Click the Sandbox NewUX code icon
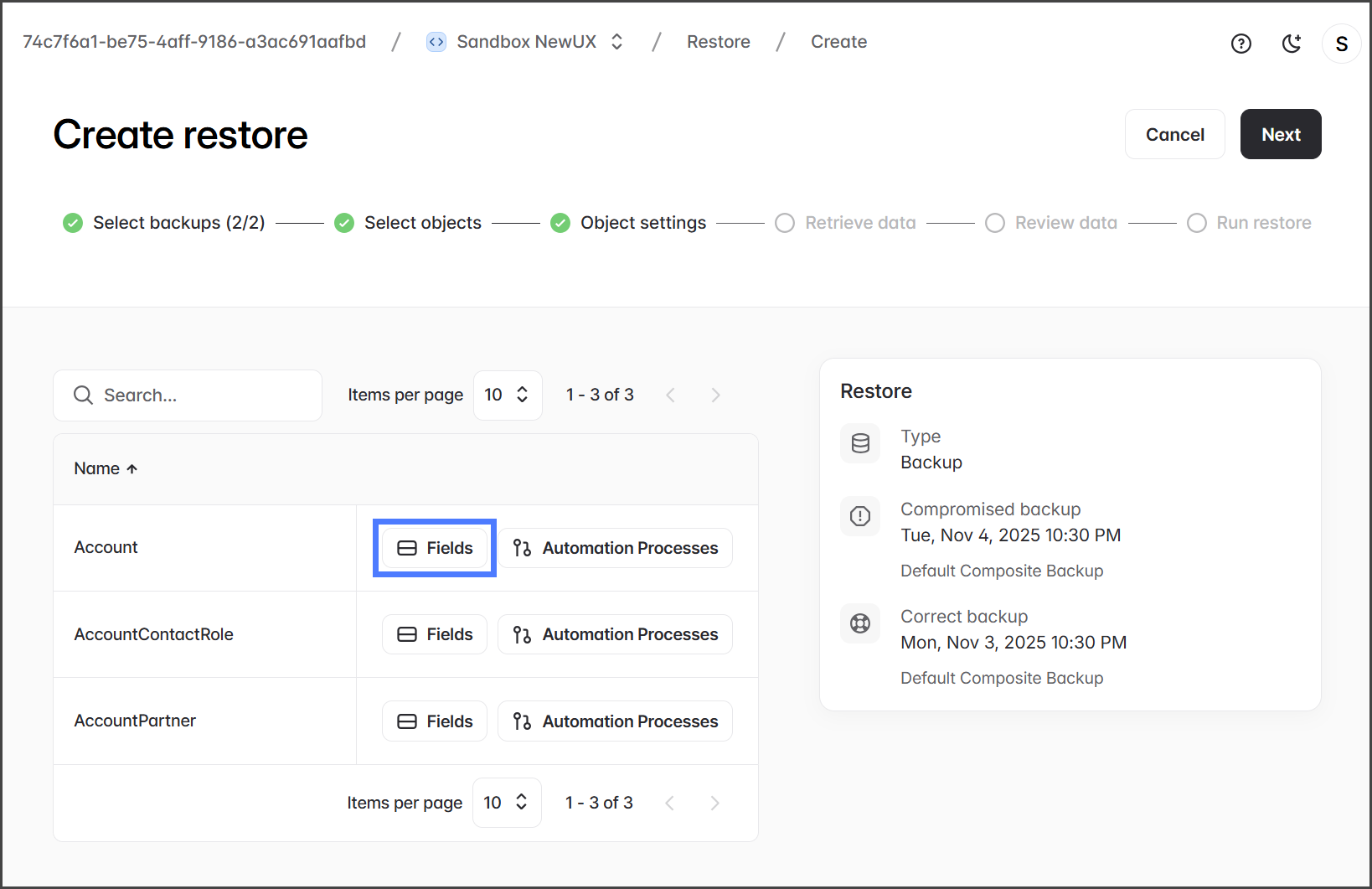This screenshot has height=889, width=1372. (x=436, y=42)
